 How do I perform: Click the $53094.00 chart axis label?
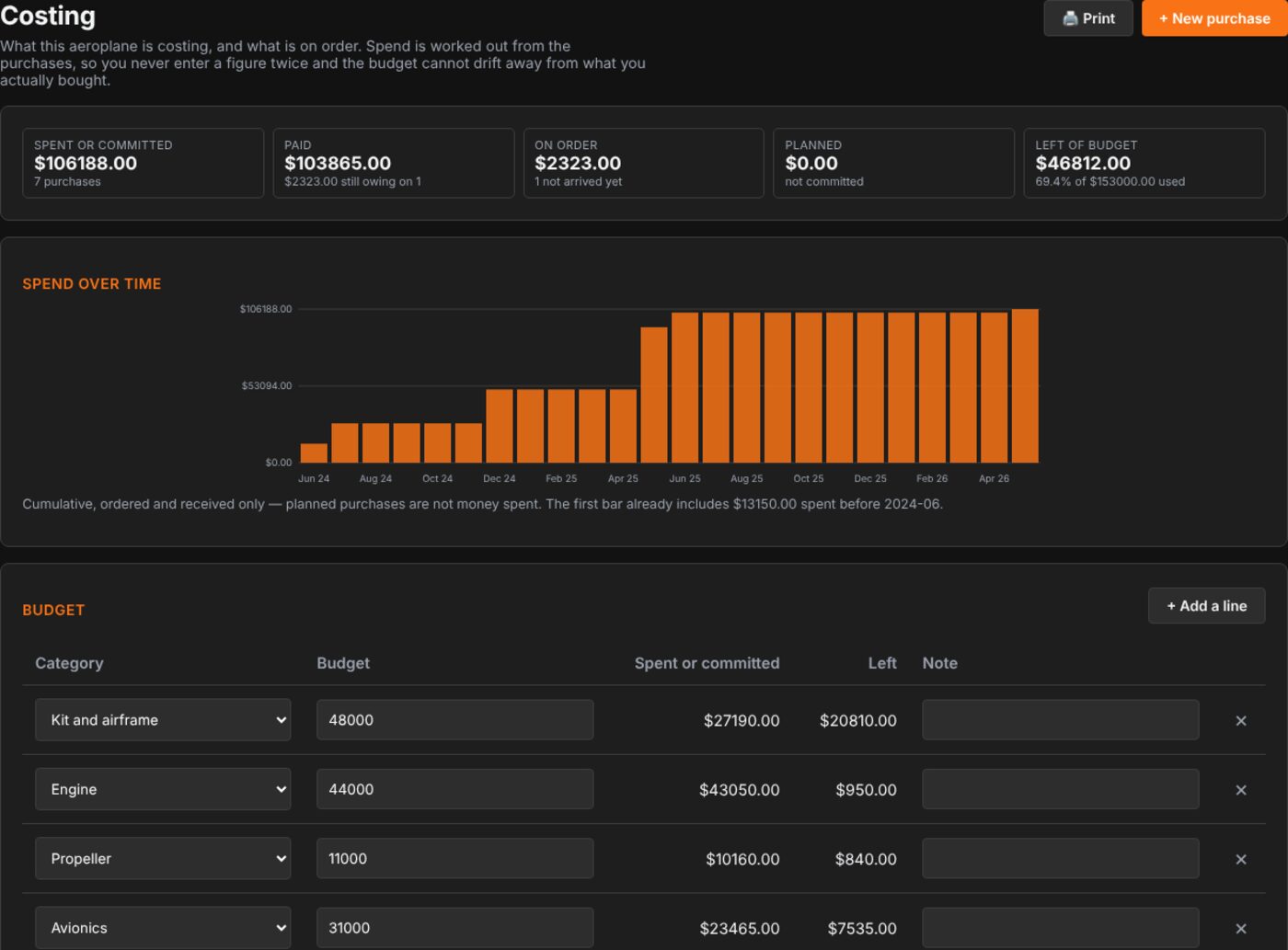[x=266, y=385]
